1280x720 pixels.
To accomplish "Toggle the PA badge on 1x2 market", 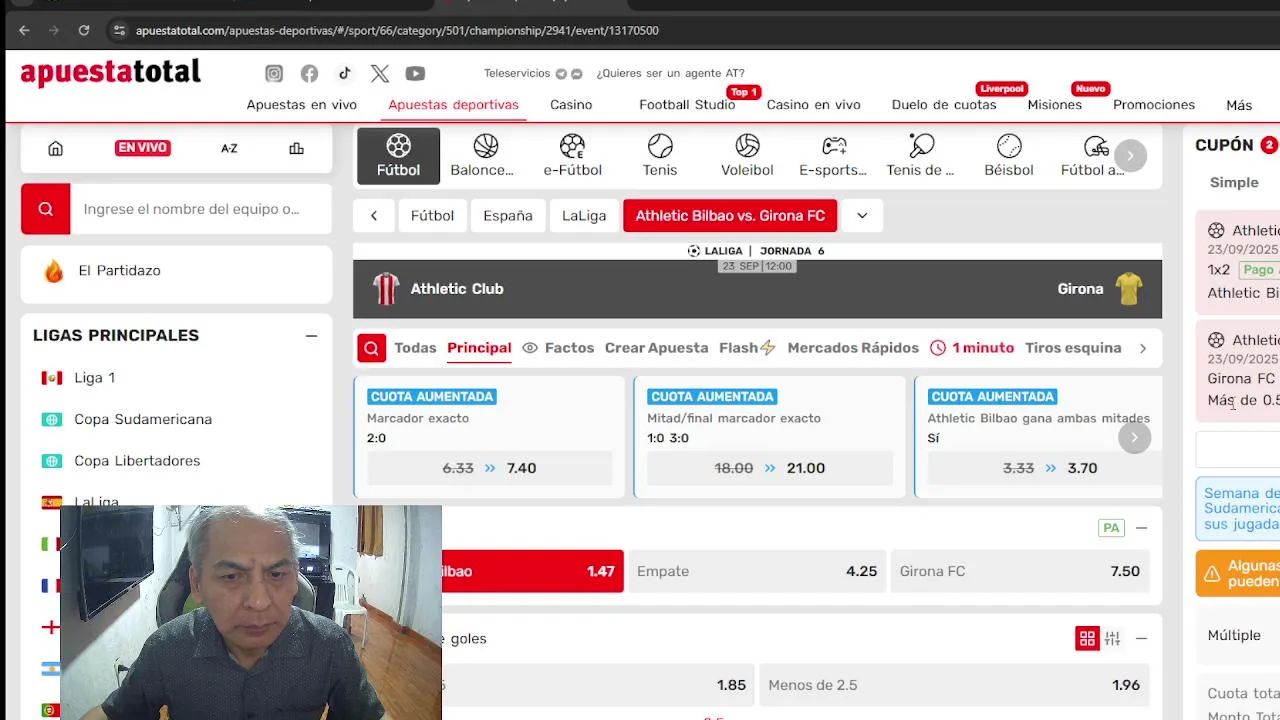I will pos(1111,528).
